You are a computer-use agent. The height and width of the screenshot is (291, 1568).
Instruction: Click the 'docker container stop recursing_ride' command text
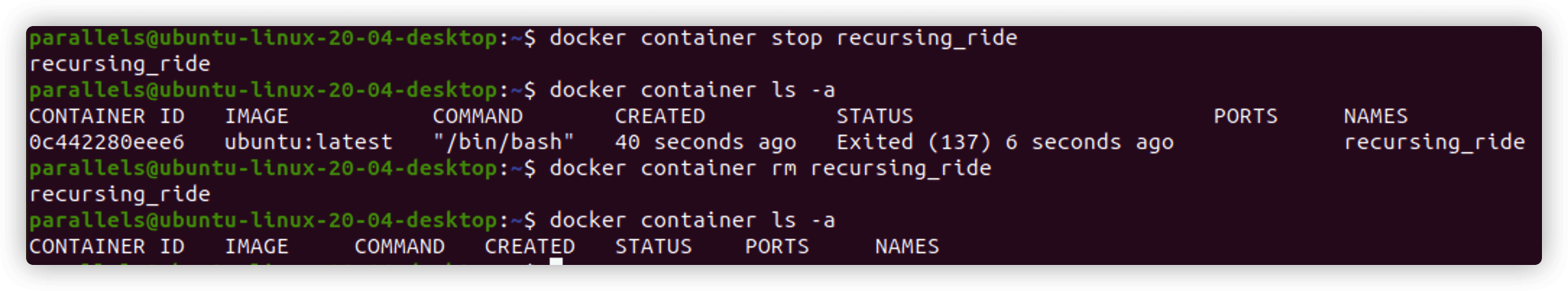[783, 38]
